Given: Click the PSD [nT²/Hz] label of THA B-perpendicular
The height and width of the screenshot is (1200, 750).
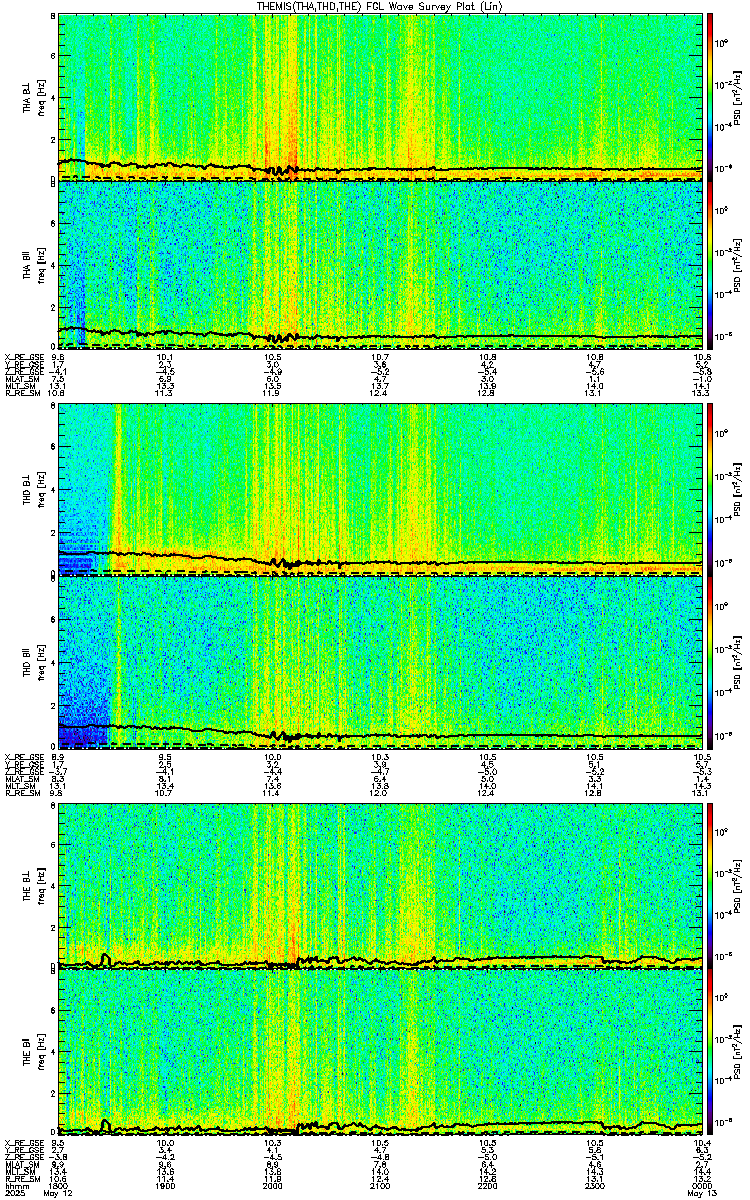Looking at the screenshot, I should pyautogui.click(x=738, y=96).
